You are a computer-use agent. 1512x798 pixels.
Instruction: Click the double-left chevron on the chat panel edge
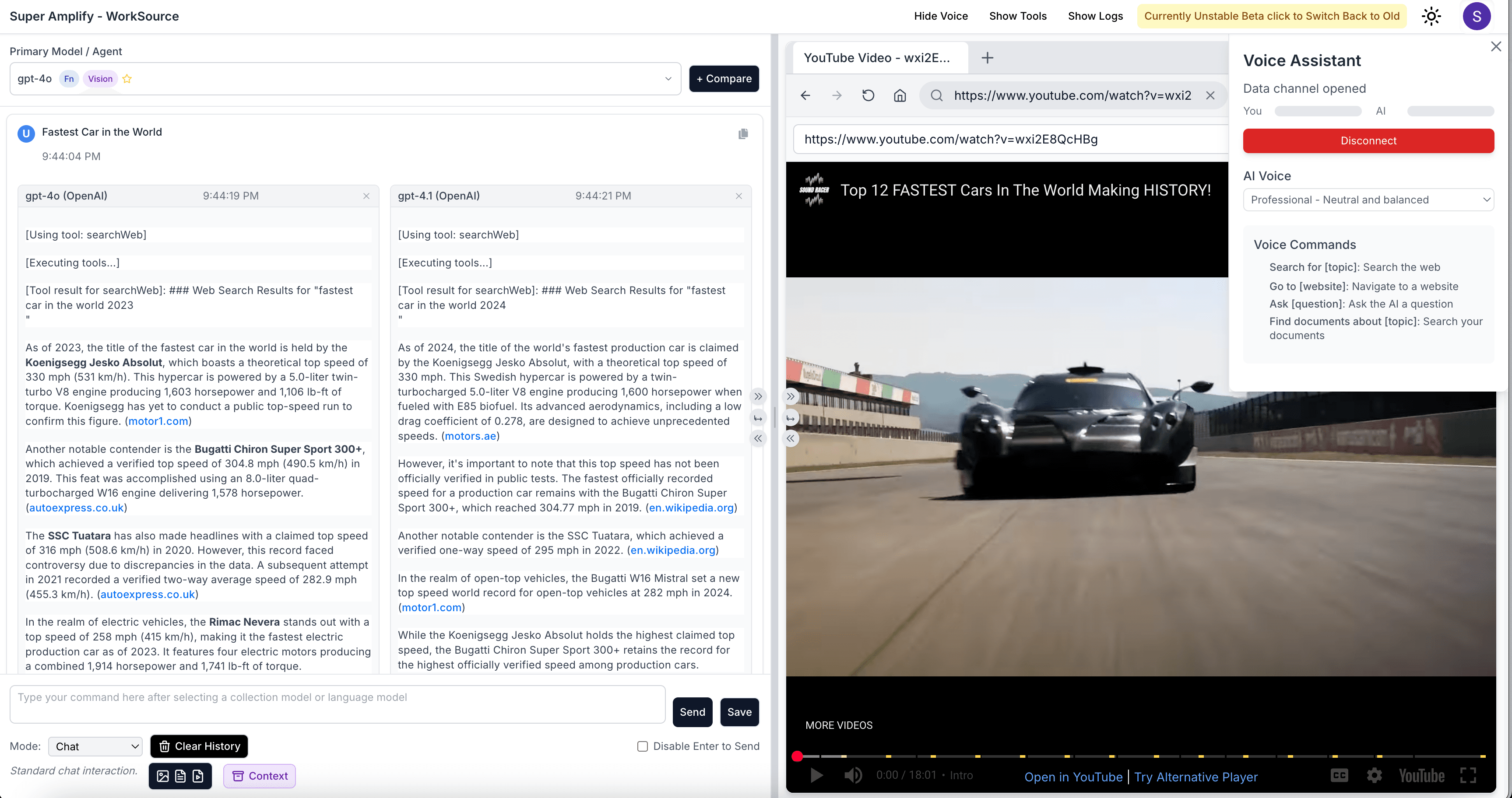[758, 438]
